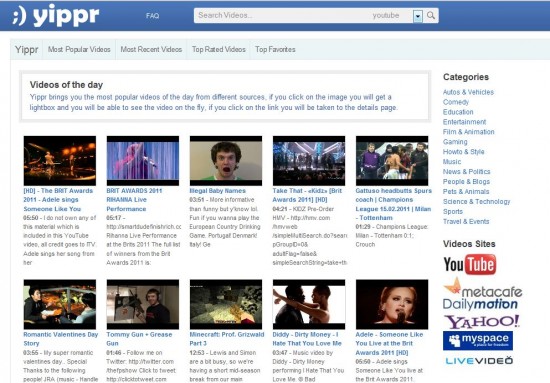Open the MySpace logo link
The width and height of the screenshot is (550, 383).
tap(478, 341)
